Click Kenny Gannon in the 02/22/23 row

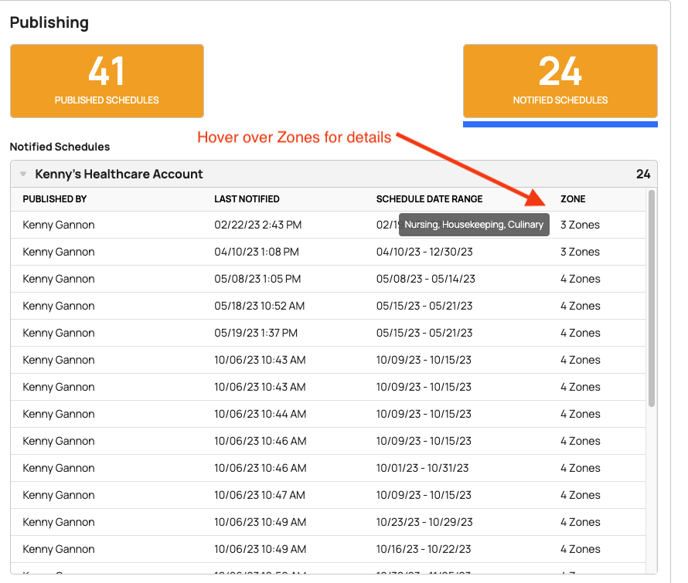tap(58, 225)
